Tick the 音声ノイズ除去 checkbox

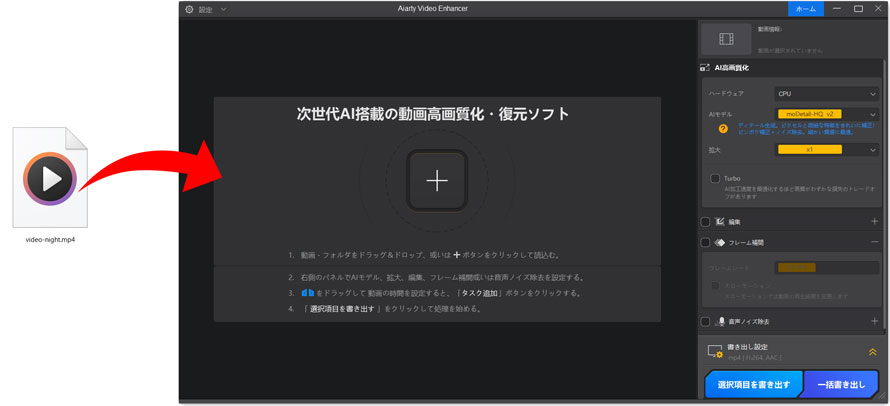coord(705,321)
